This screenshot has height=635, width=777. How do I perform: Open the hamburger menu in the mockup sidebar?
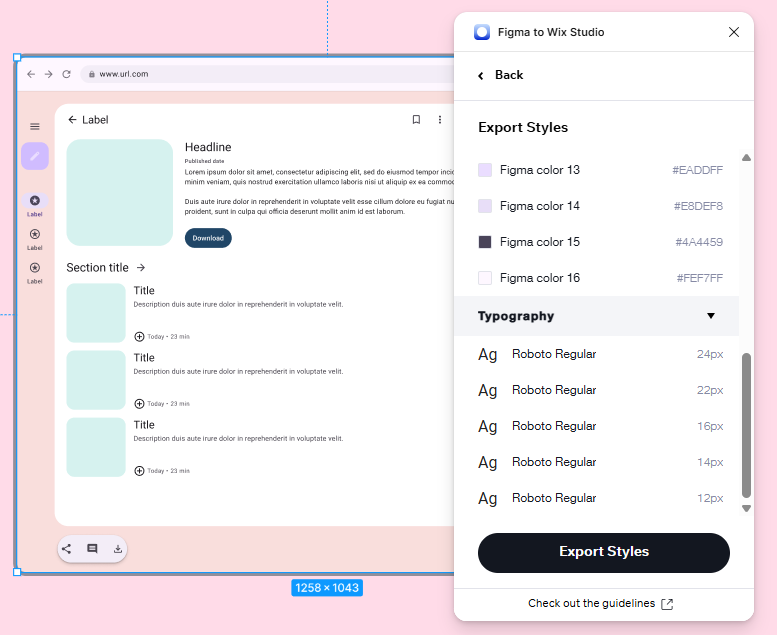35,126
